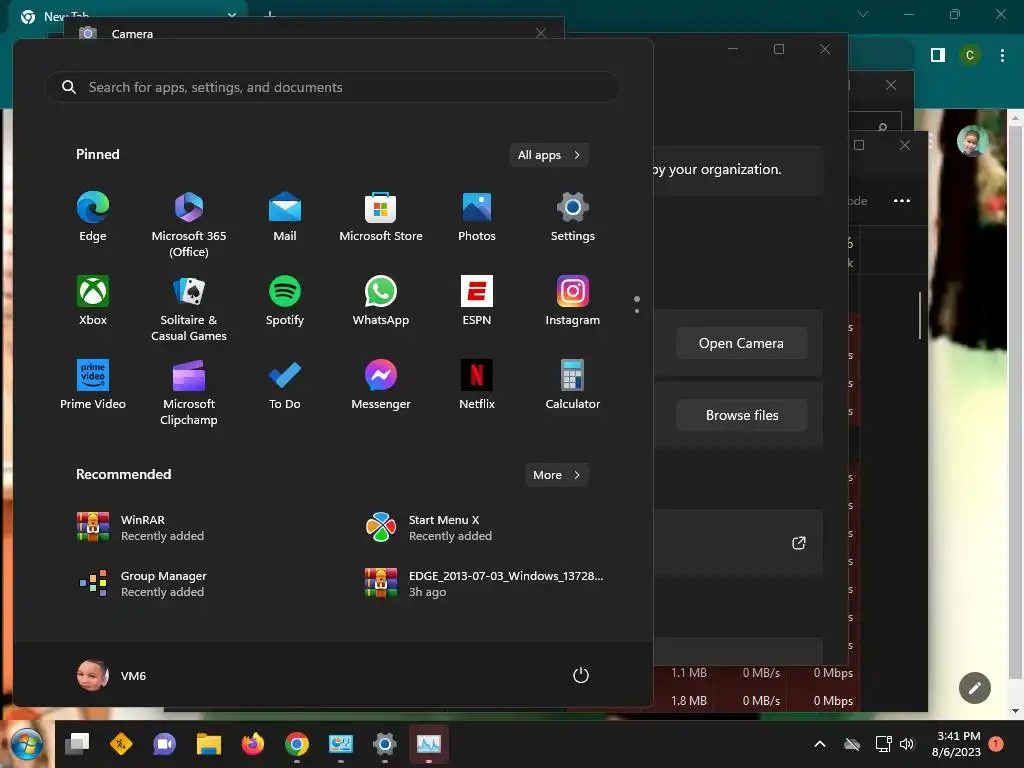Click the Chrome profile avatar C
The image size is (1024, 768).
pos(970,56)
